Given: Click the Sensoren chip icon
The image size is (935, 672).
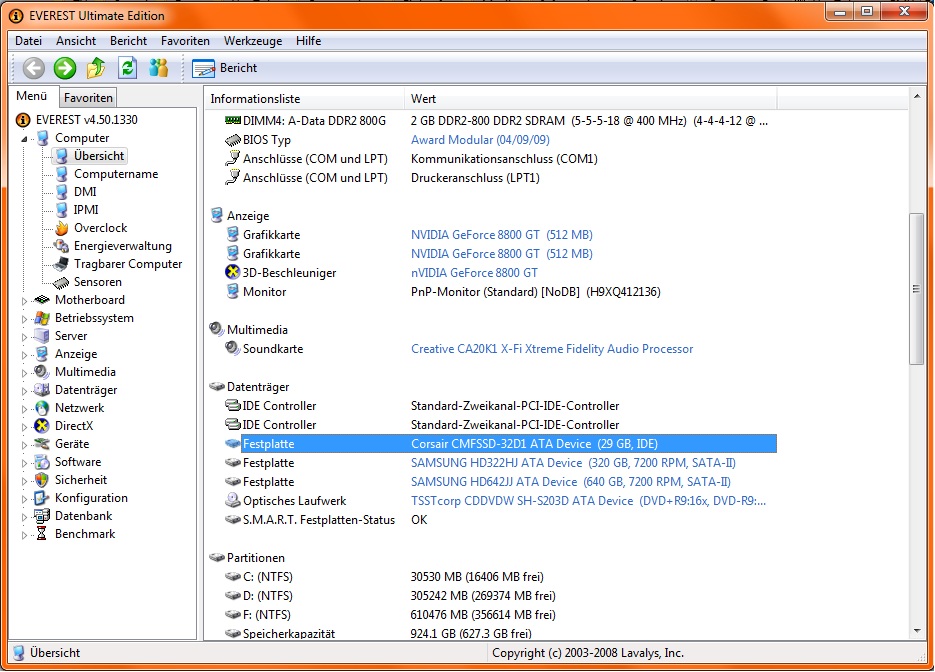Looking at the screenshot, I should click(x=61, y=283).
